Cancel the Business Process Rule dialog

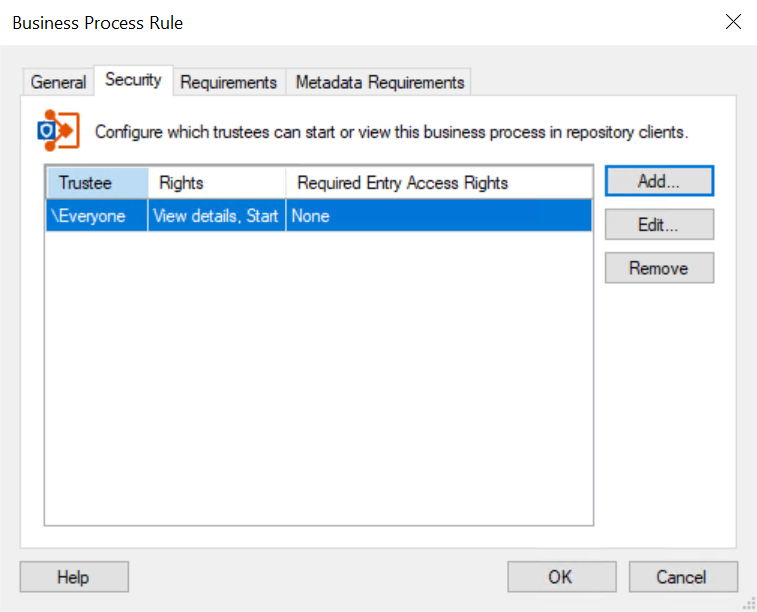682,577
